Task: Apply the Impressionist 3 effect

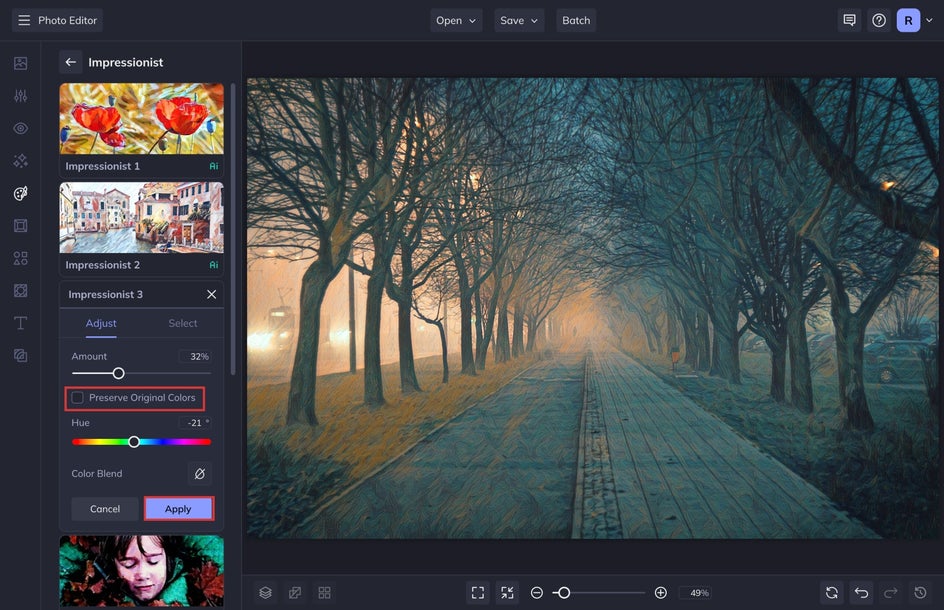Action: [x=178, y=508]
